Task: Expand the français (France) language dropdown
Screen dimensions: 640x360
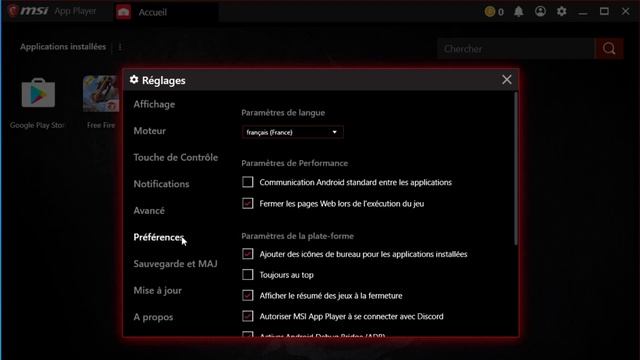Action: [292, 132]
